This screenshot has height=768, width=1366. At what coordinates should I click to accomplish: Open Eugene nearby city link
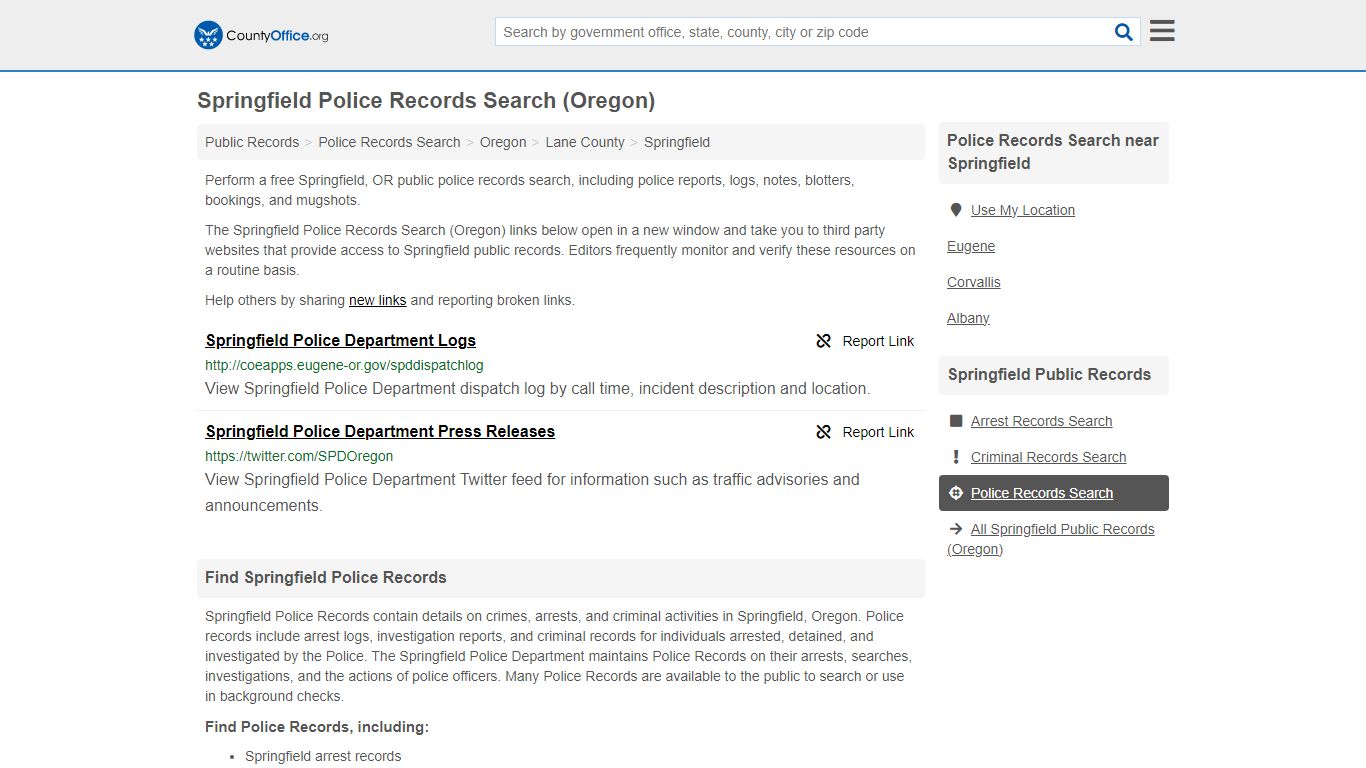971,246
